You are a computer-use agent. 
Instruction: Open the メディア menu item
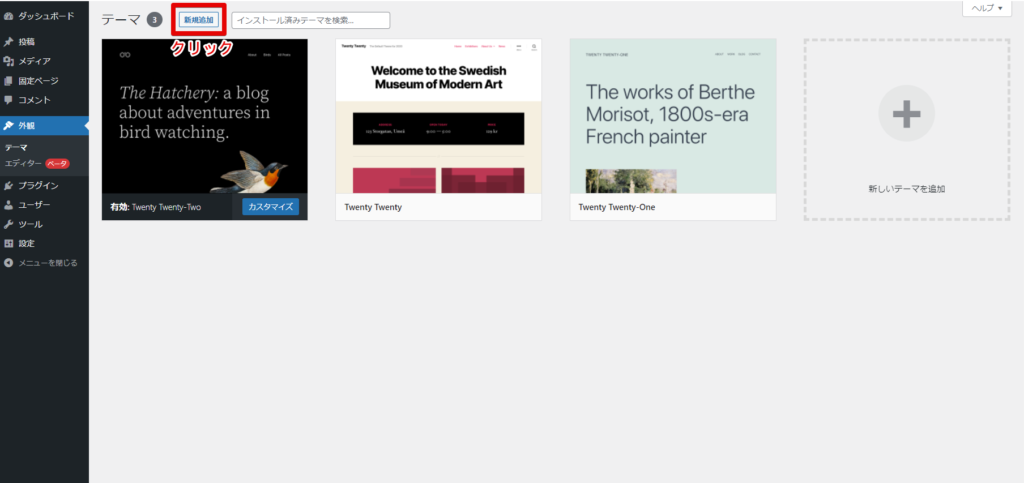[44, 61]
